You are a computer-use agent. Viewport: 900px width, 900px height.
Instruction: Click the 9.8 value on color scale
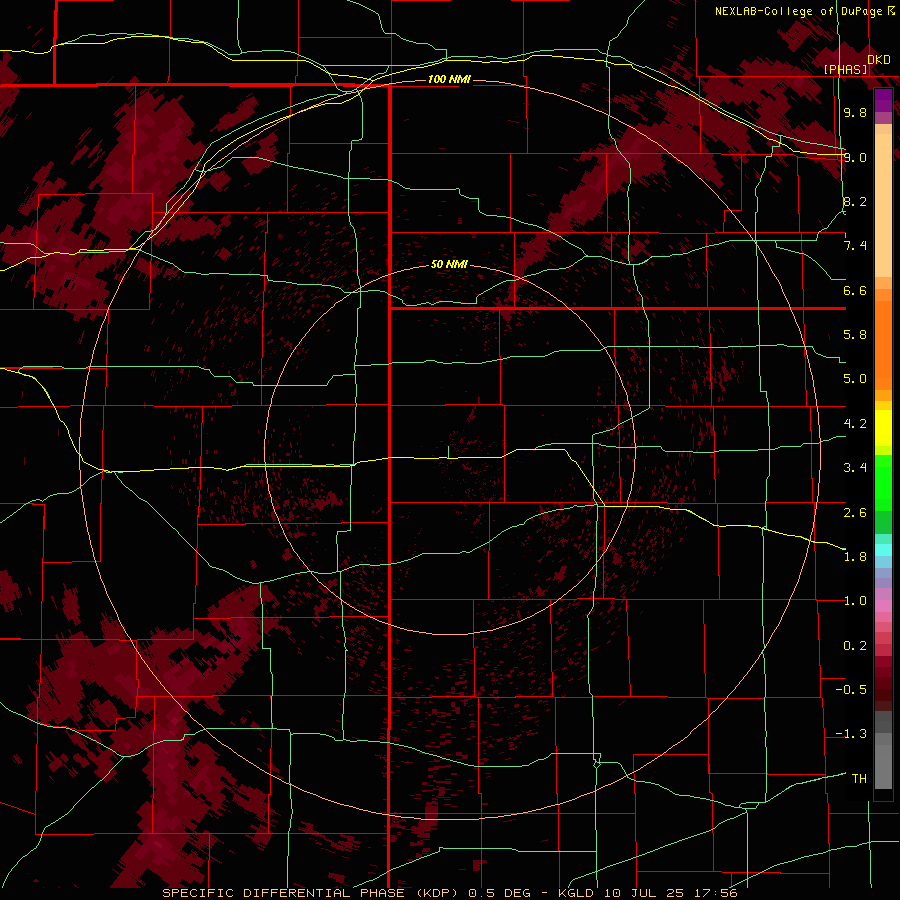click(x=855, y=113)
